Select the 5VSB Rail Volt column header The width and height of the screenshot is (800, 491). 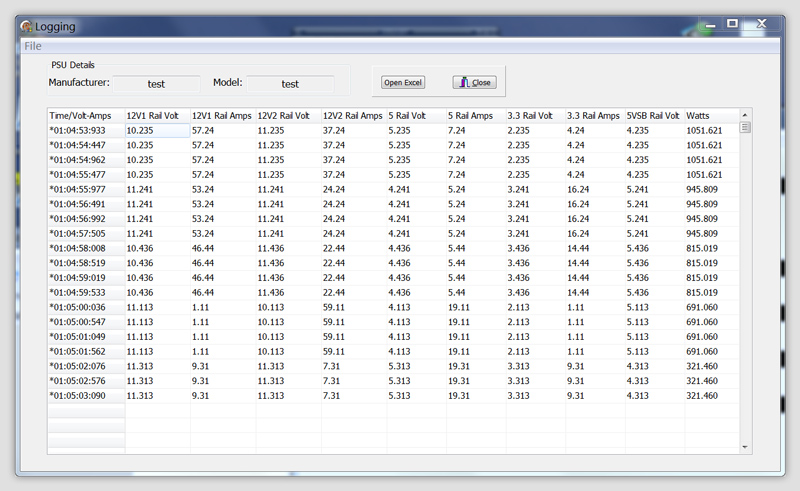pyautogui.click(x=655, y=116)
